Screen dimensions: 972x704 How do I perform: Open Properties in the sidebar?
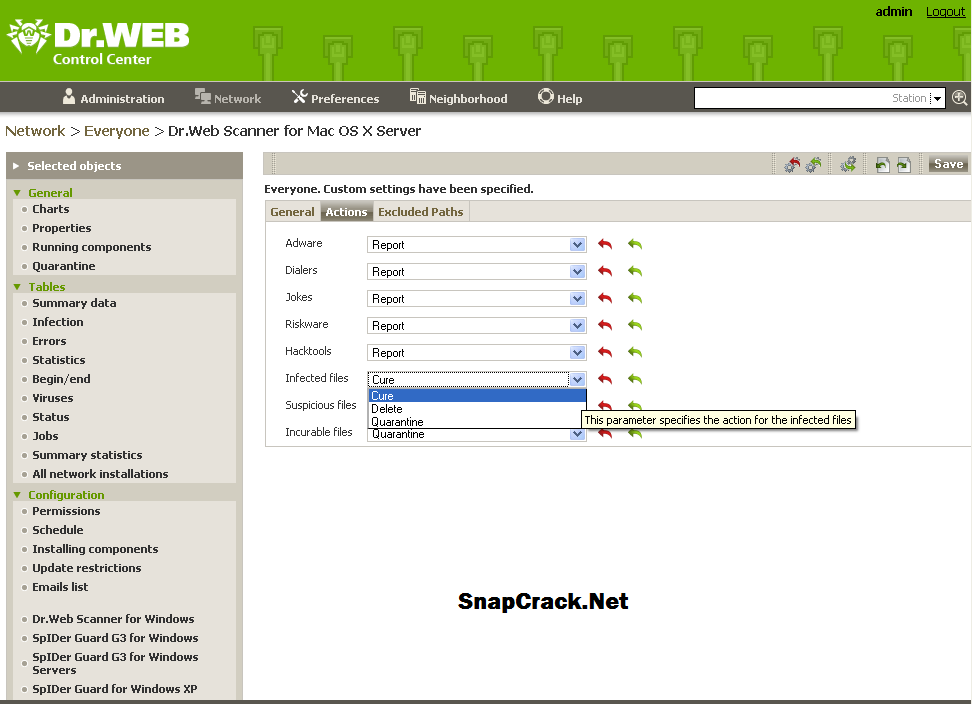tap(61, 228)
